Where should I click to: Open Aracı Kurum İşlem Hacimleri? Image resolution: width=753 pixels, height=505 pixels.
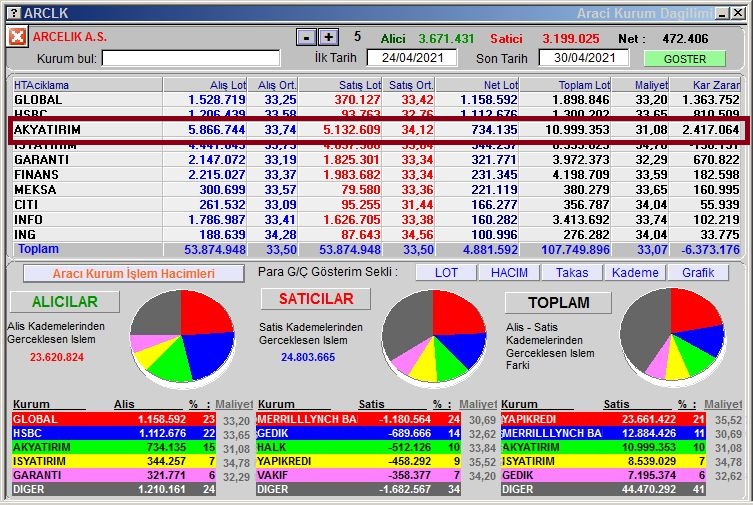coord(134,274)
